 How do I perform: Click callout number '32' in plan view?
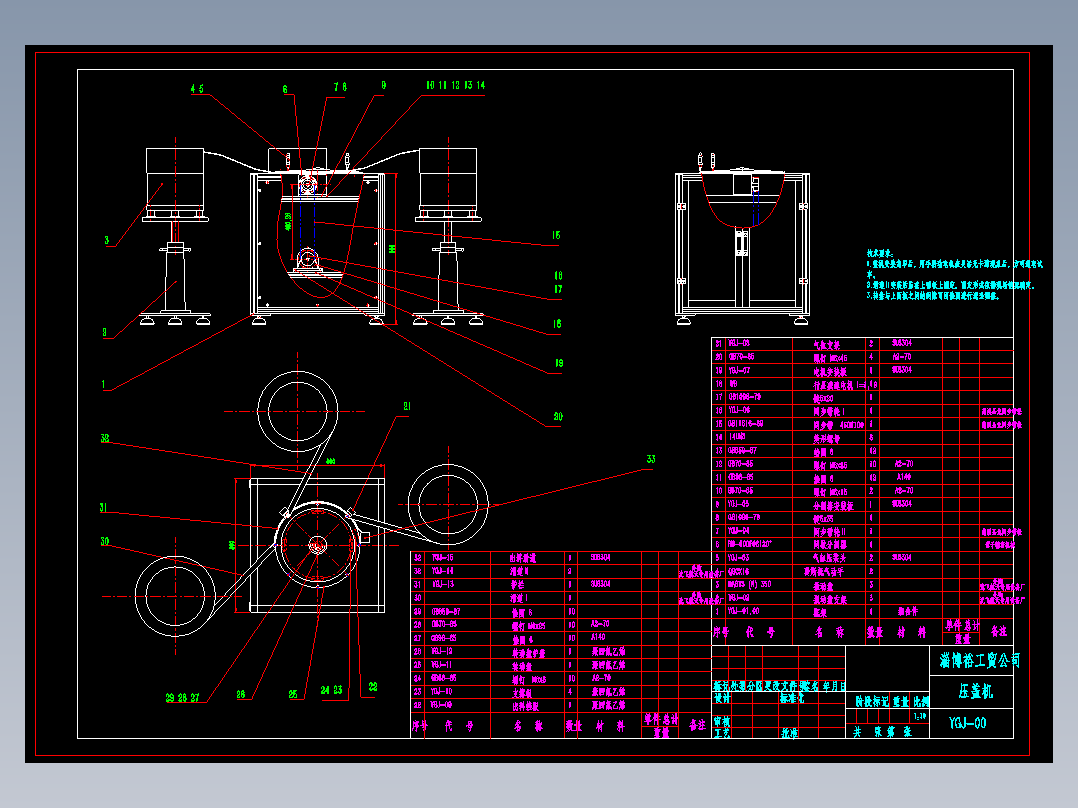pos(104,438)
